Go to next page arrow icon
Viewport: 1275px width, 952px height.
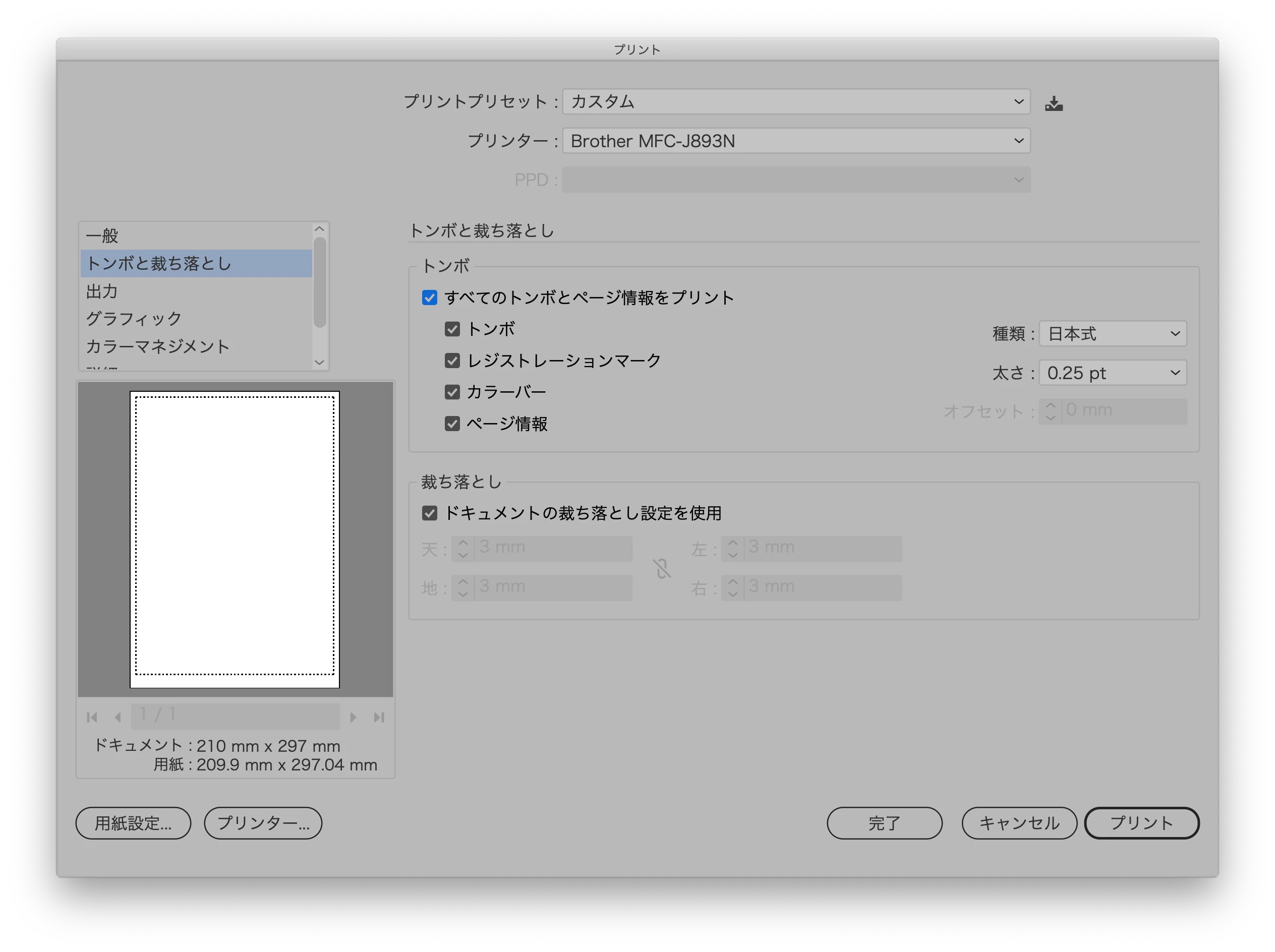[354, 717]
